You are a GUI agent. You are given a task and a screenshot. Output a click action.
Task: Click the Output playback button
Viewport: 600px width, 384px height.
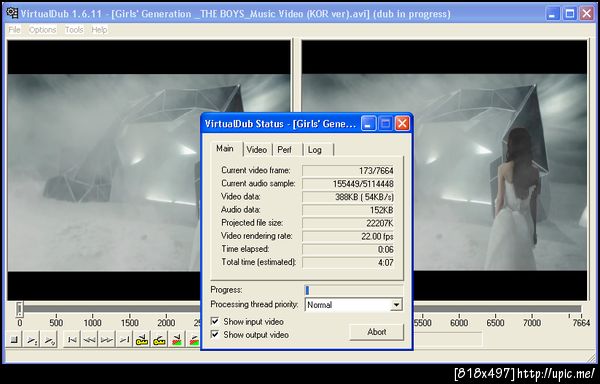[x=50, y=340]
